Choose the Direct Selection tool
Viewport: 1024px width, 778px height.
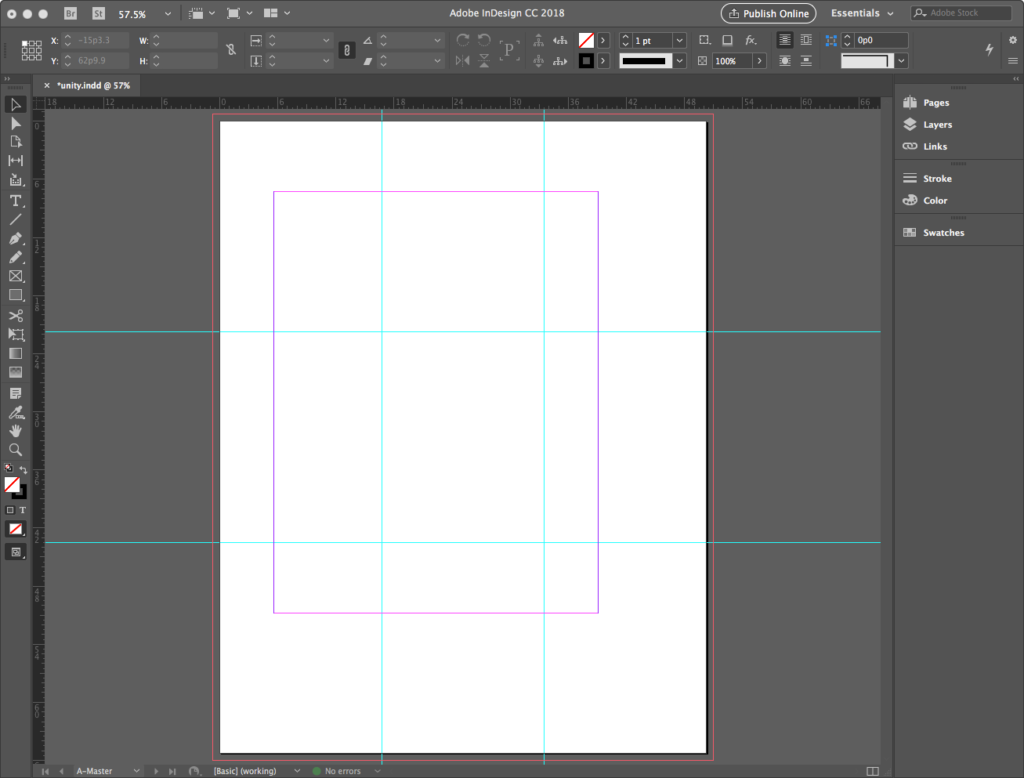(16, 123)
